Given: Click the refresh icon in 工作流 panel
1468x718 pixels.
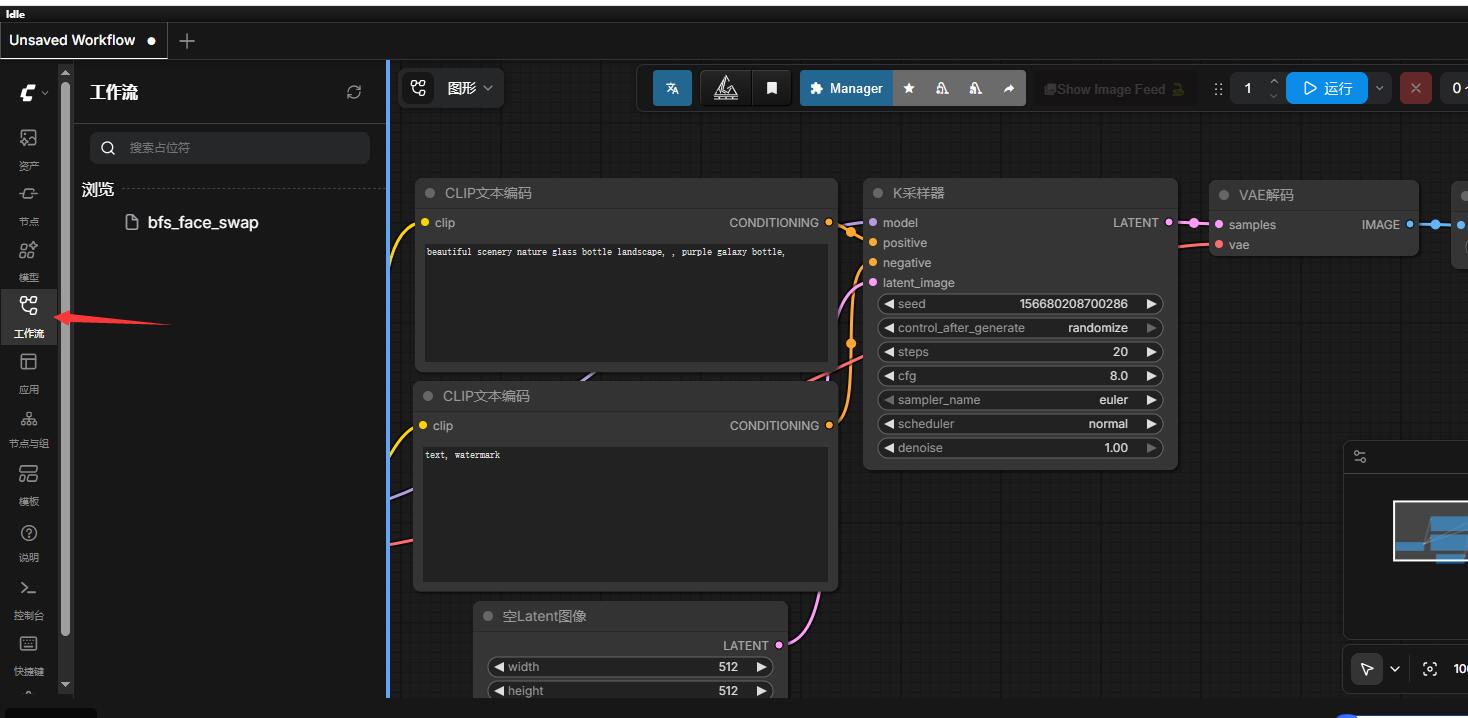Looking at the screenshot, I should coord(354,92).
